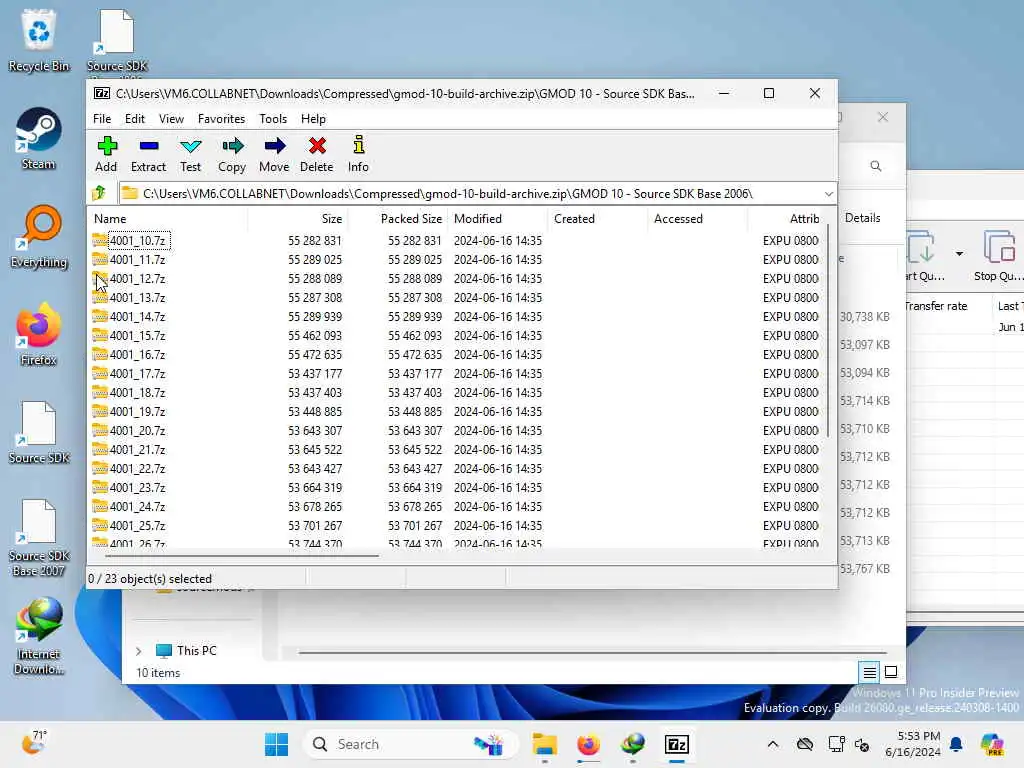Open the Help menu
Viewport: 1024px width, 768px height.
click(313, 119)
